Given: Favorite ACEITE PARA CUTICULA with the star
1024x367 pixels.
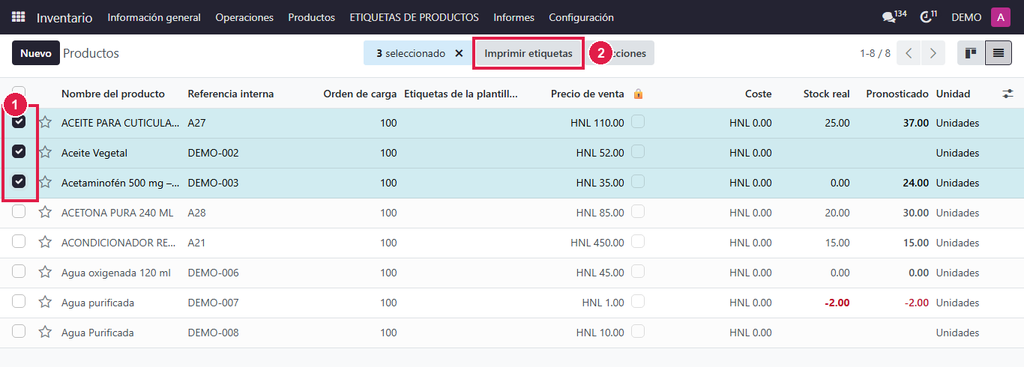Looking at the screenshot, I should tap(45, 123).
